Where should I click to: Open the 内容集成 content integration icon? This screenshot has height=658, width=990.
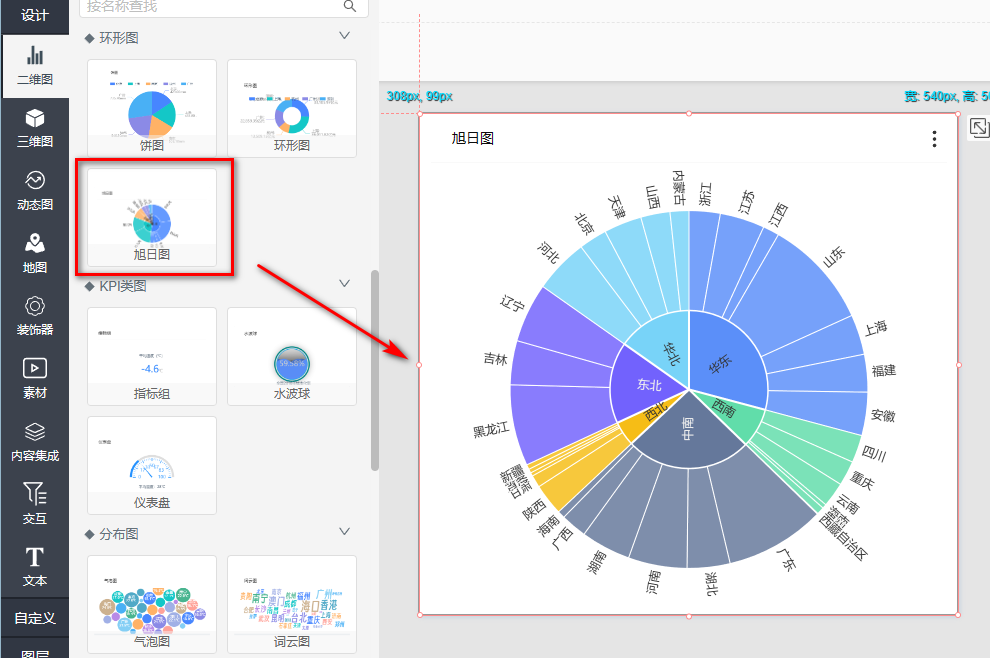[35, 440]
